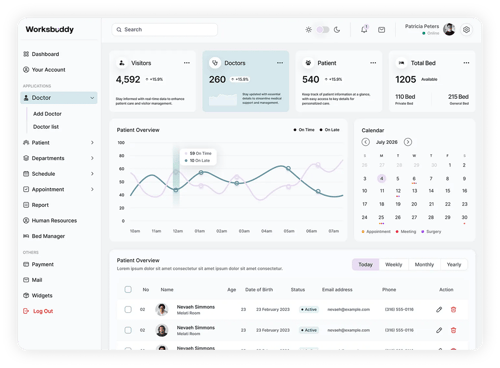Check the select-all checkbox in table header
Viewport: 500px width, 368px height.
point(128,289)
